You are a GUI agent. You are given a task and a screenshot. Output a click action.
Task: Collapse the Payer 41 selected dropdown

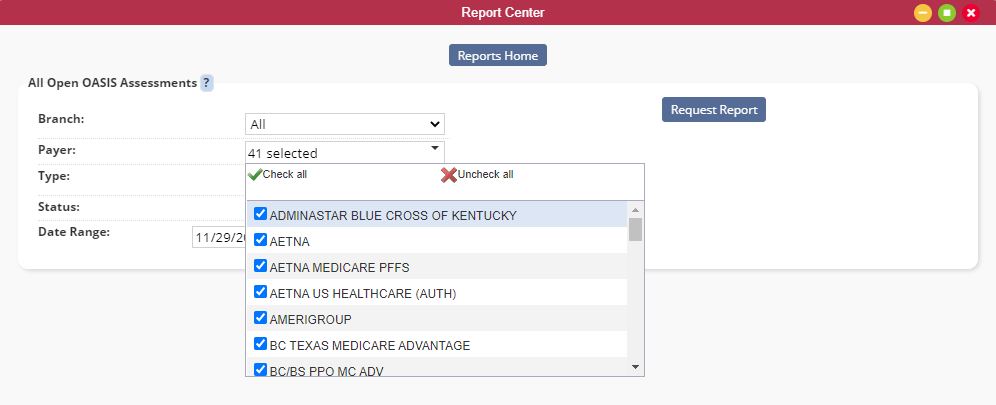[345, 152]
